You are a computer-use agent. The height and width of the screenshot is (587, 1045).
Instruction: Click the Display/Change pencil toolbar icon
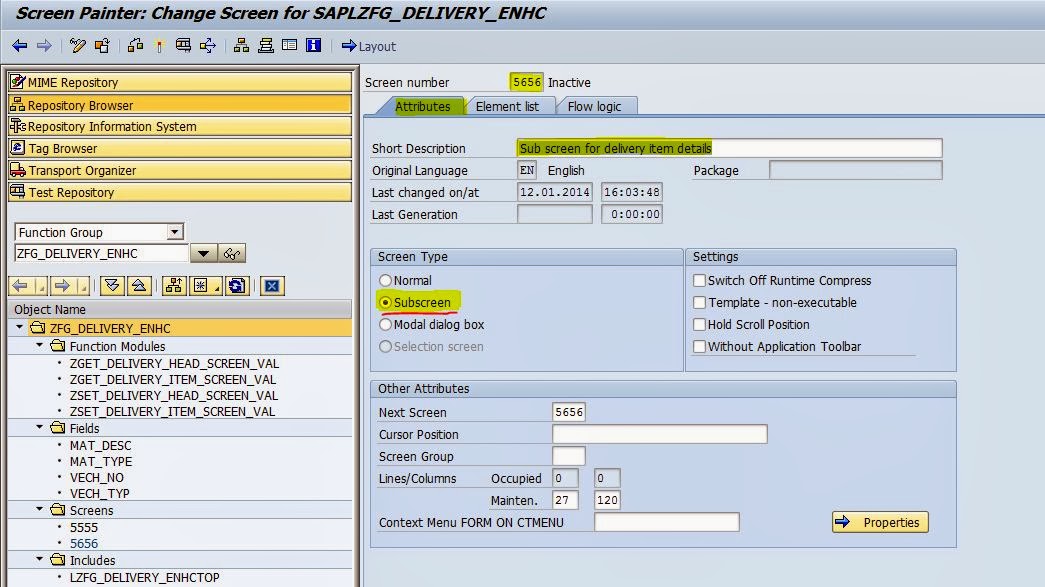click(x=76, y=45)
